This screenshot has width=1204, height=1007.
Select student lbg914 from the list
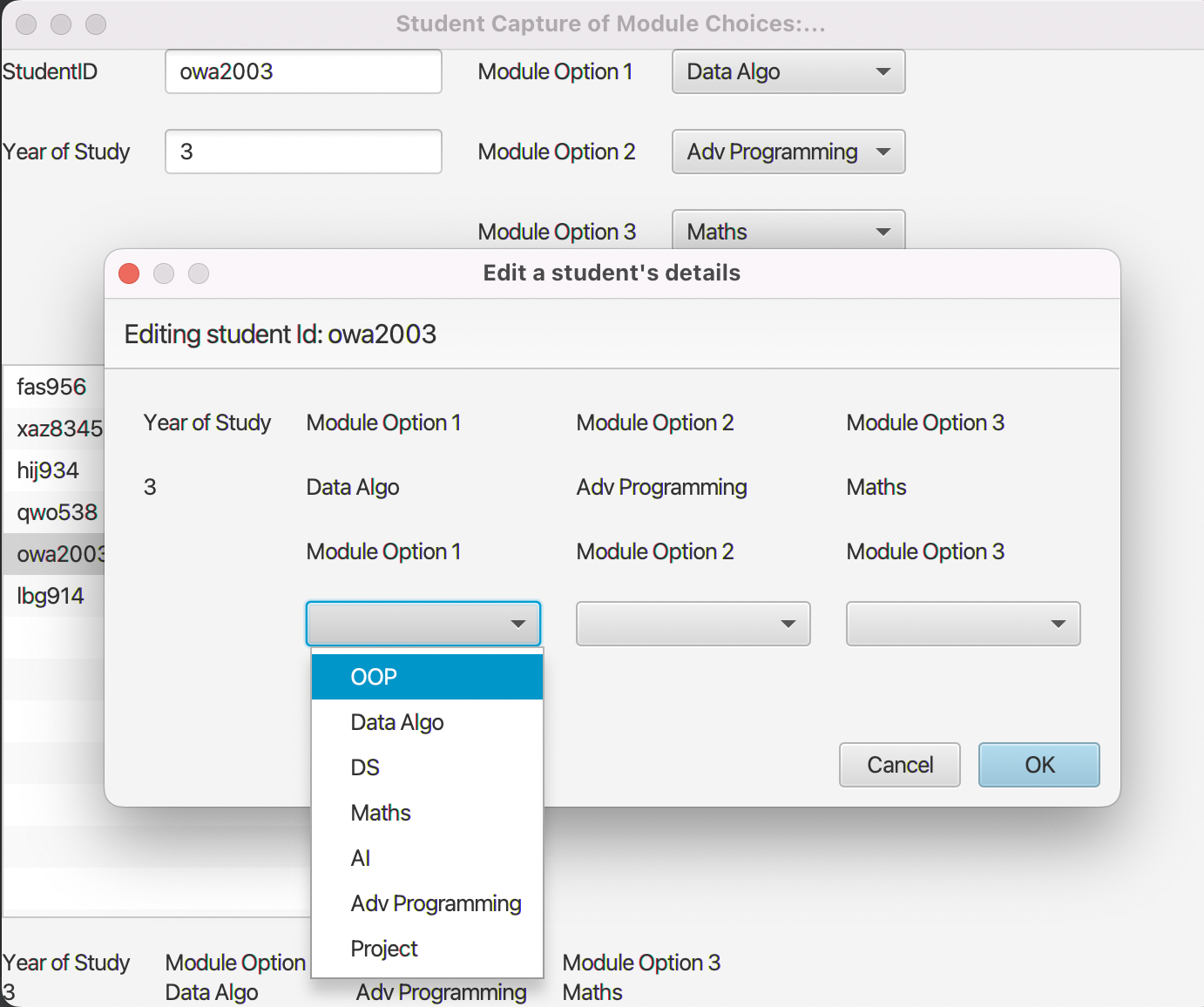[x=50, y=596]
